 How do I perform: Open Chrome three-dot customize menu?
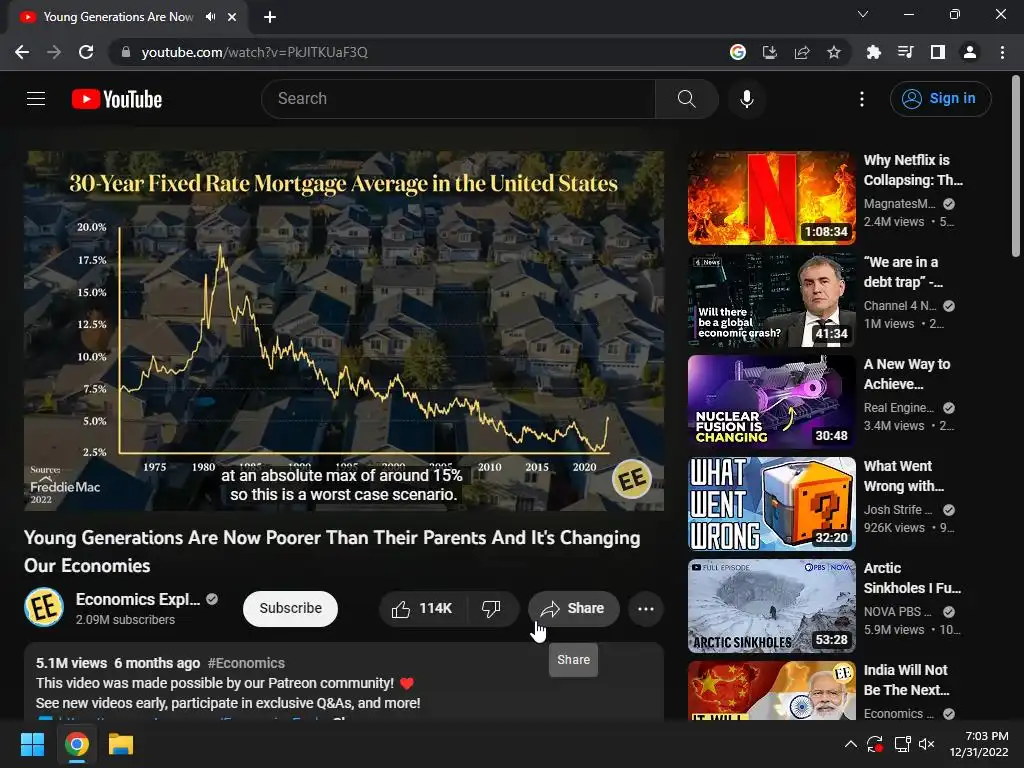pyautogui.click(x=1002, y=52)
